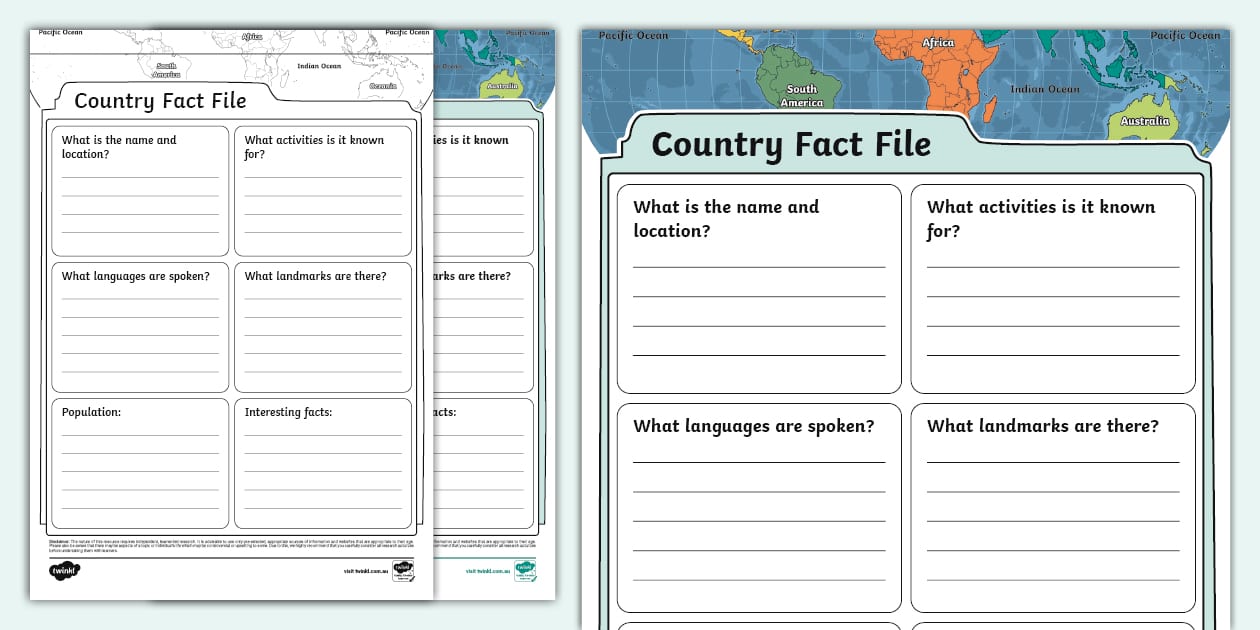1260x630 pixels.
Task: Click the left Pacific Ocean label
Action: point(632,35)
